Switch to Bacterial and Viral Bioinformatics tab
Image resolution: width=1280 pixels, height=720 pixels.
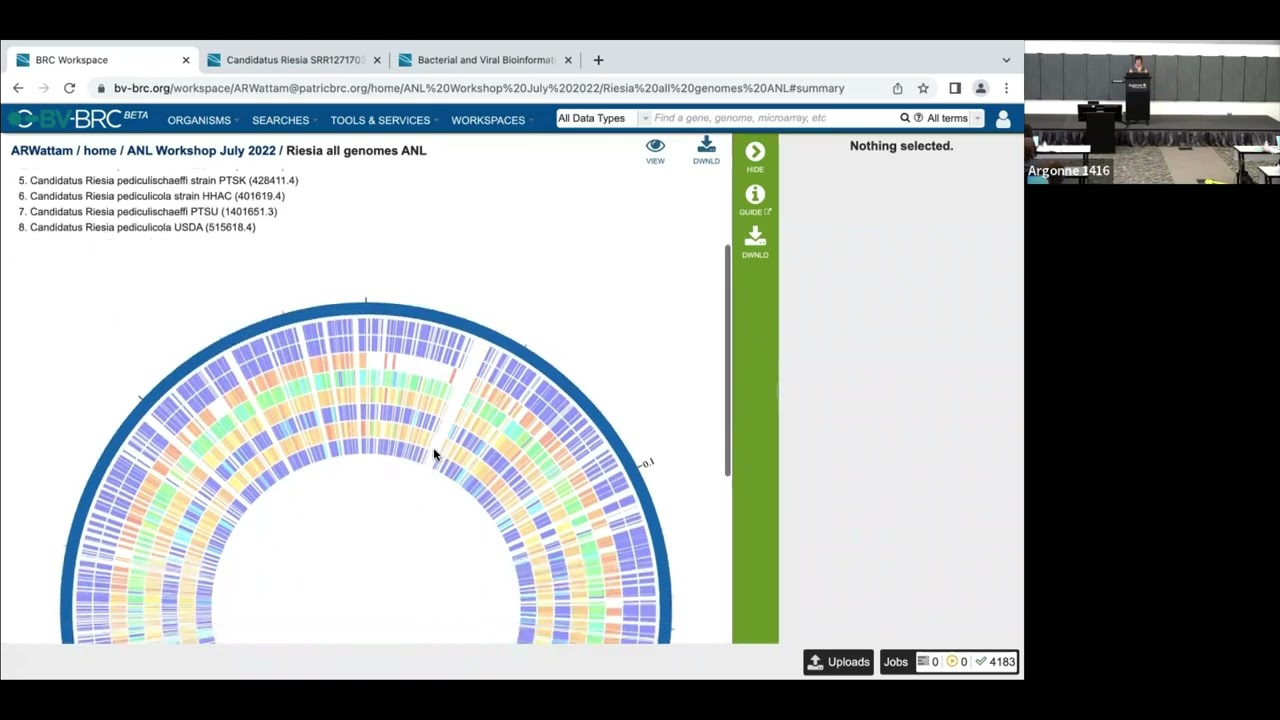click(486, 60)
